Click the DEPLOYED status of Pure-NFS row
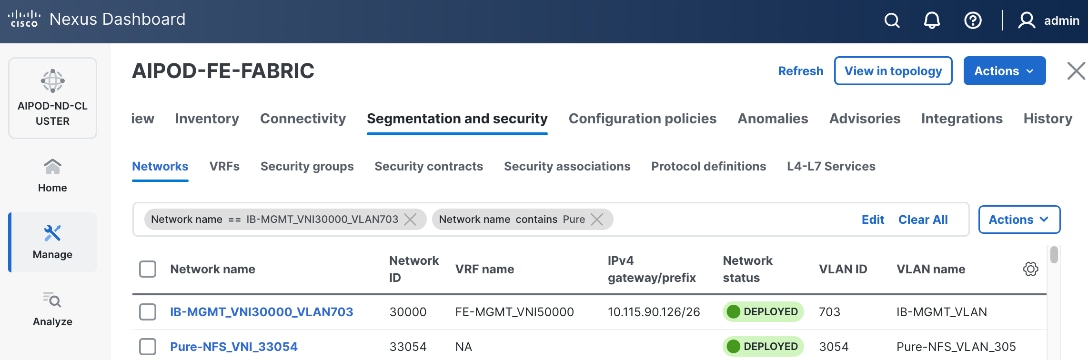Image resolution: width=1088 pixels, height=360 pixels. coord(763,346)
